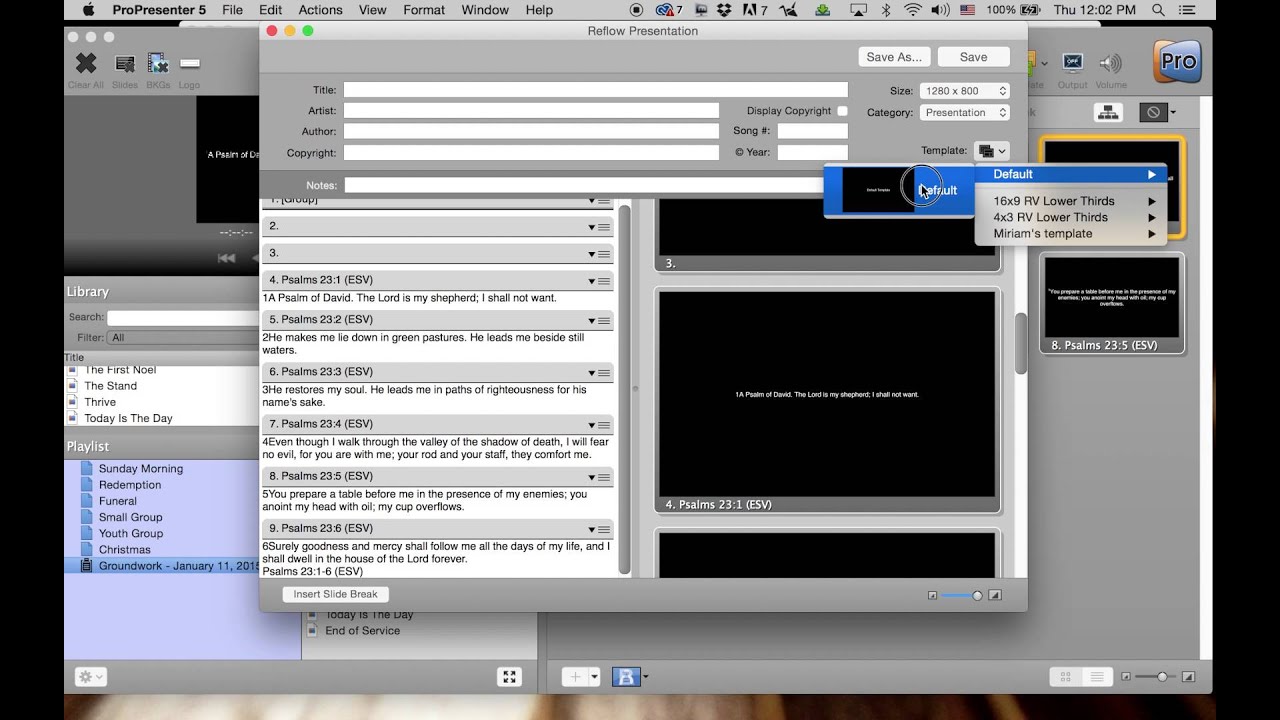
Task: Click the Title input field
Action: (x=596, y=90)
